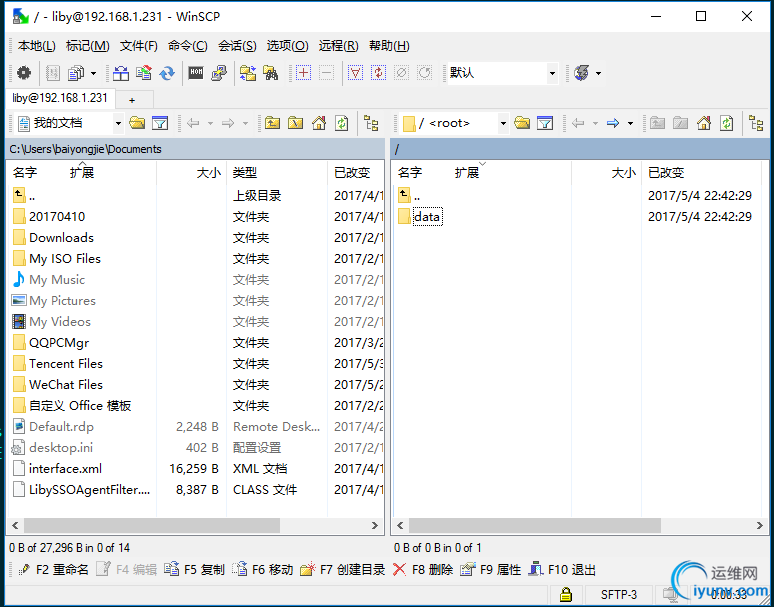Sort local files by 类型 column header
This screenshot has height=607, width=774.
pyautogui.click(x=276, y=172)
